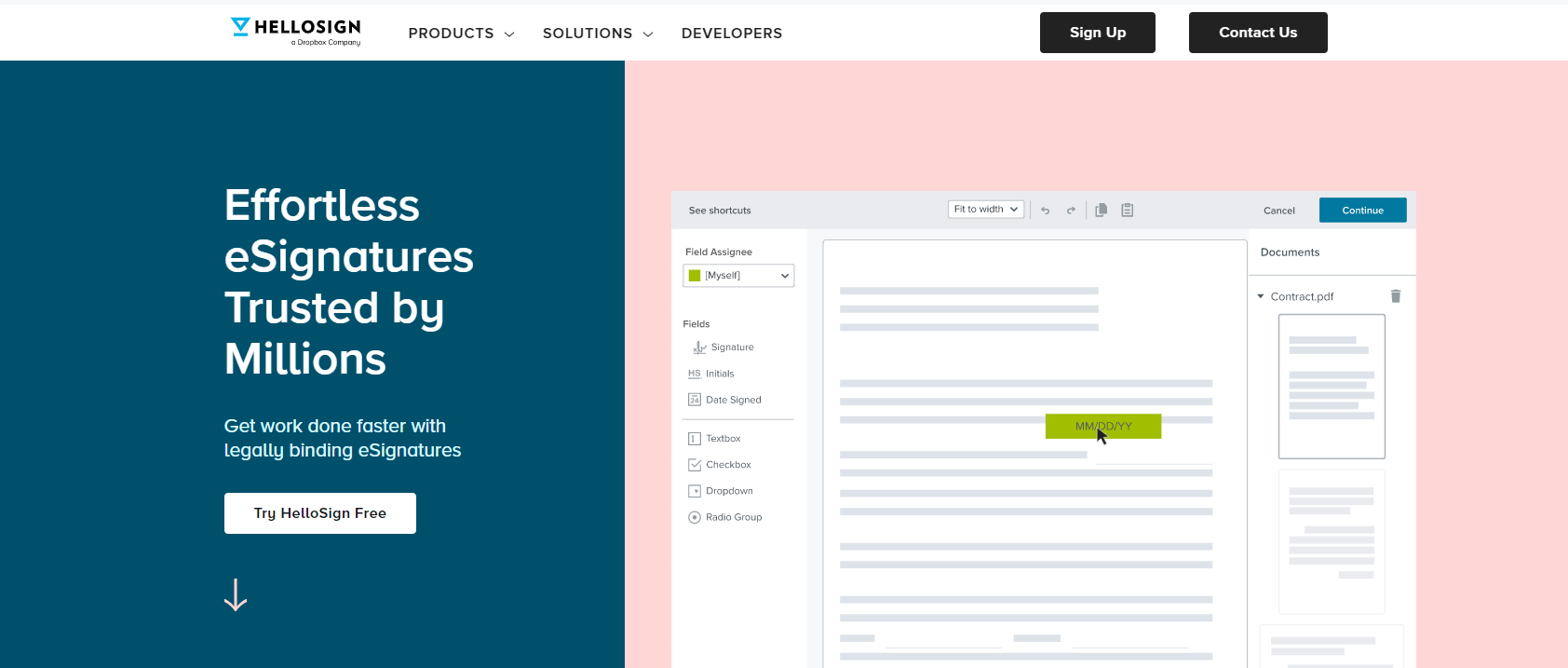
Task: Click the downward arrow icon
Action: (236, 594)
